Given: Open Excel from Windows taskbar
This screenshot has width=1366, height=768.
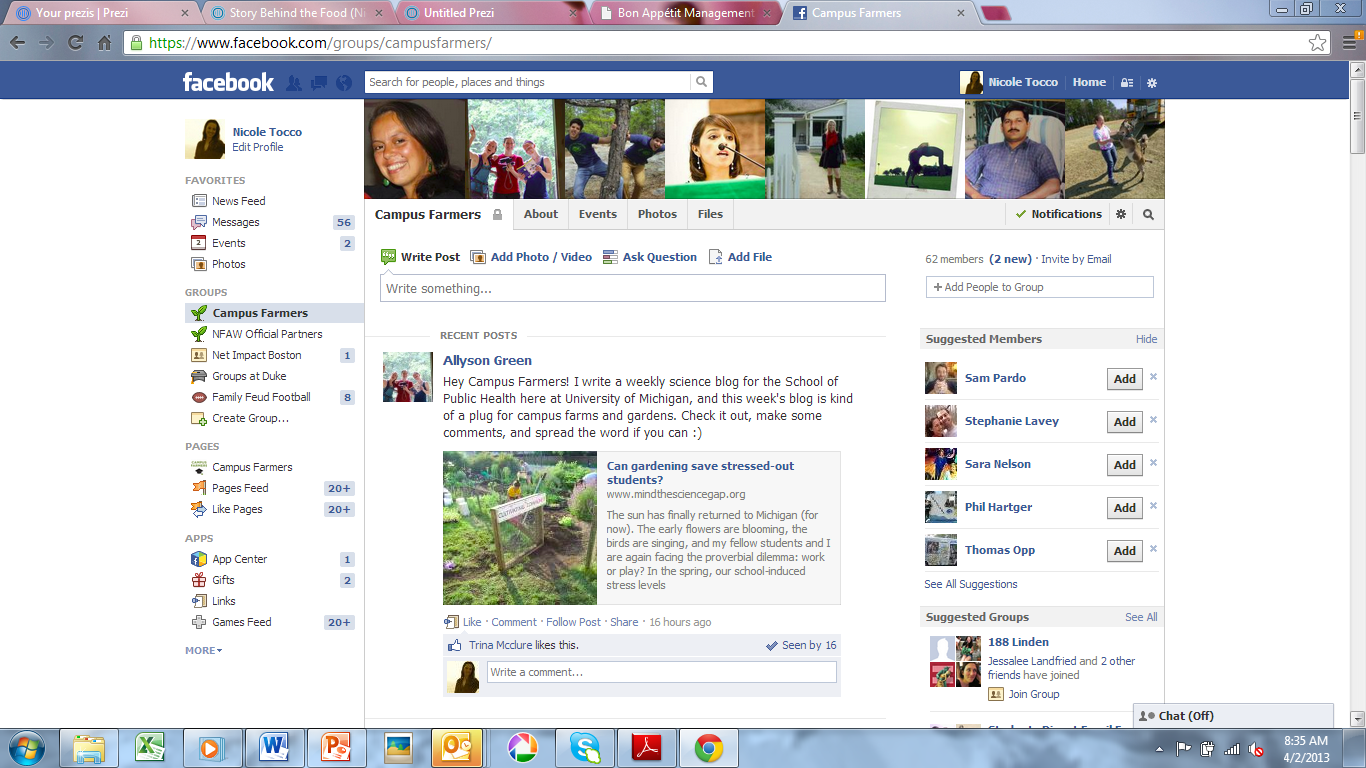Looking at the screenshot, I should pyautogui.click(x=150, y=747).
